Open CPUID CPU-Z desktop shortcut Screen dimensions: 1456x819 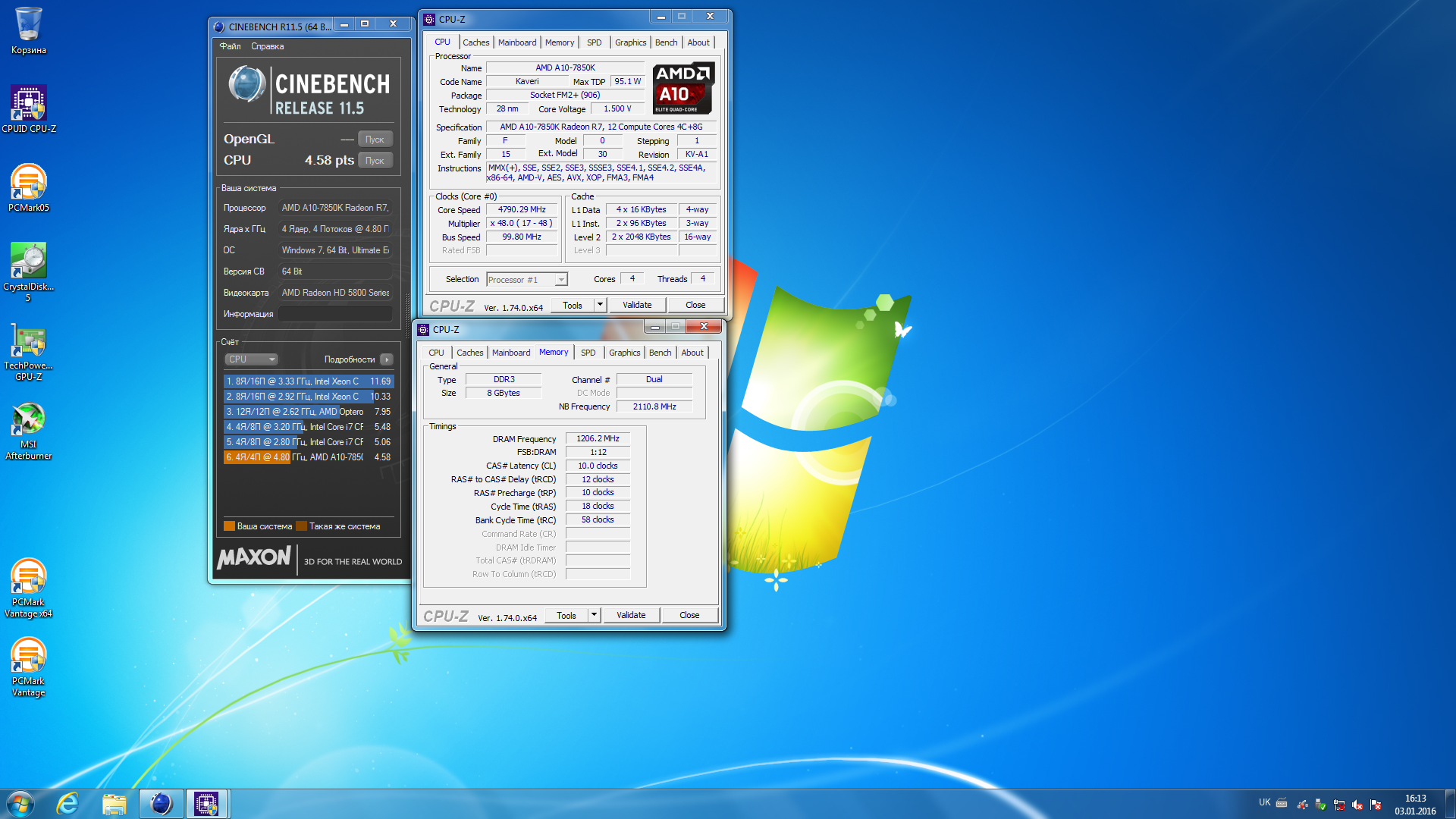[x=29, y=109]
